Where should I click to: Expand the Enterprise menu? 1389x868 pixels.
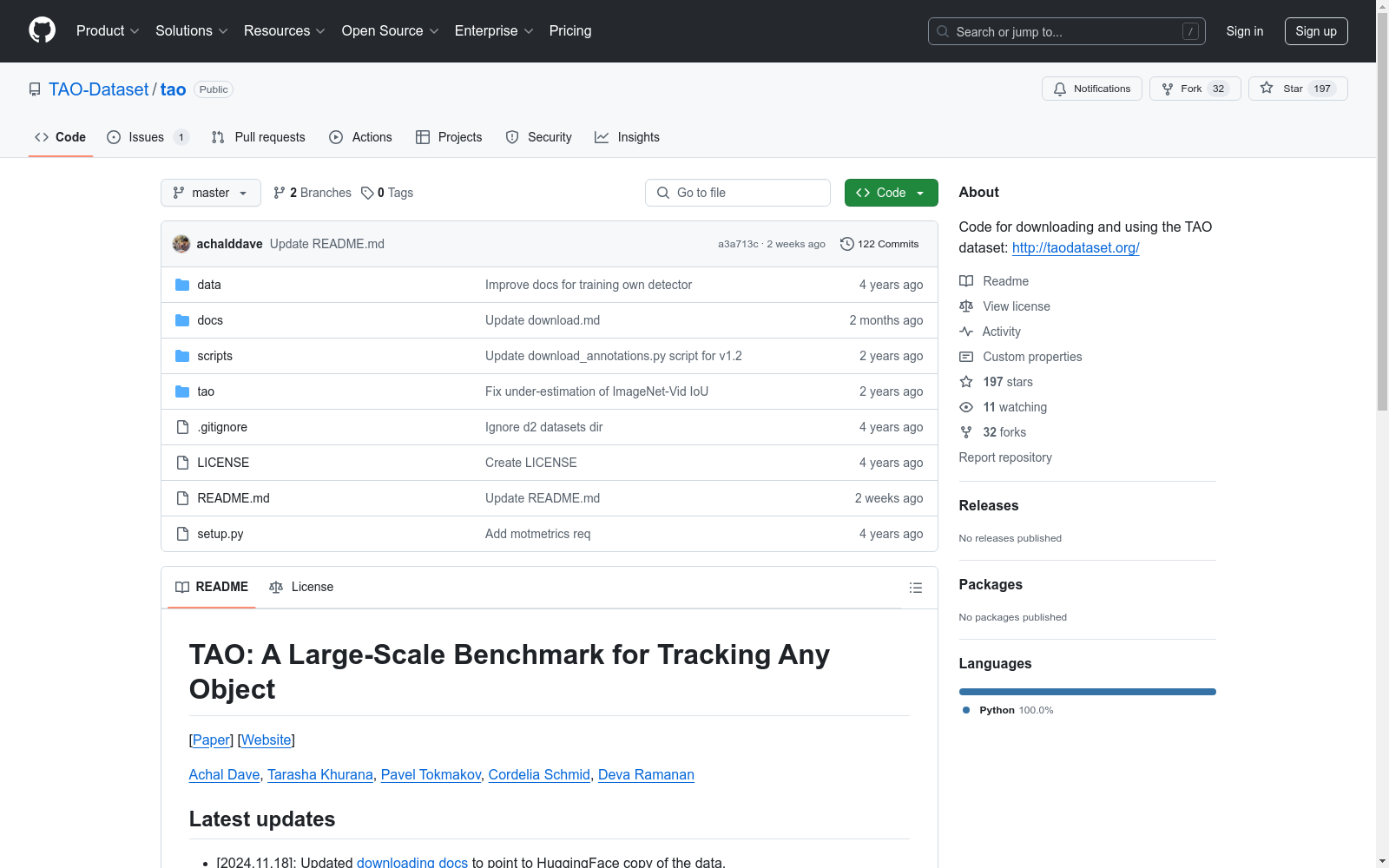(494, 31)
